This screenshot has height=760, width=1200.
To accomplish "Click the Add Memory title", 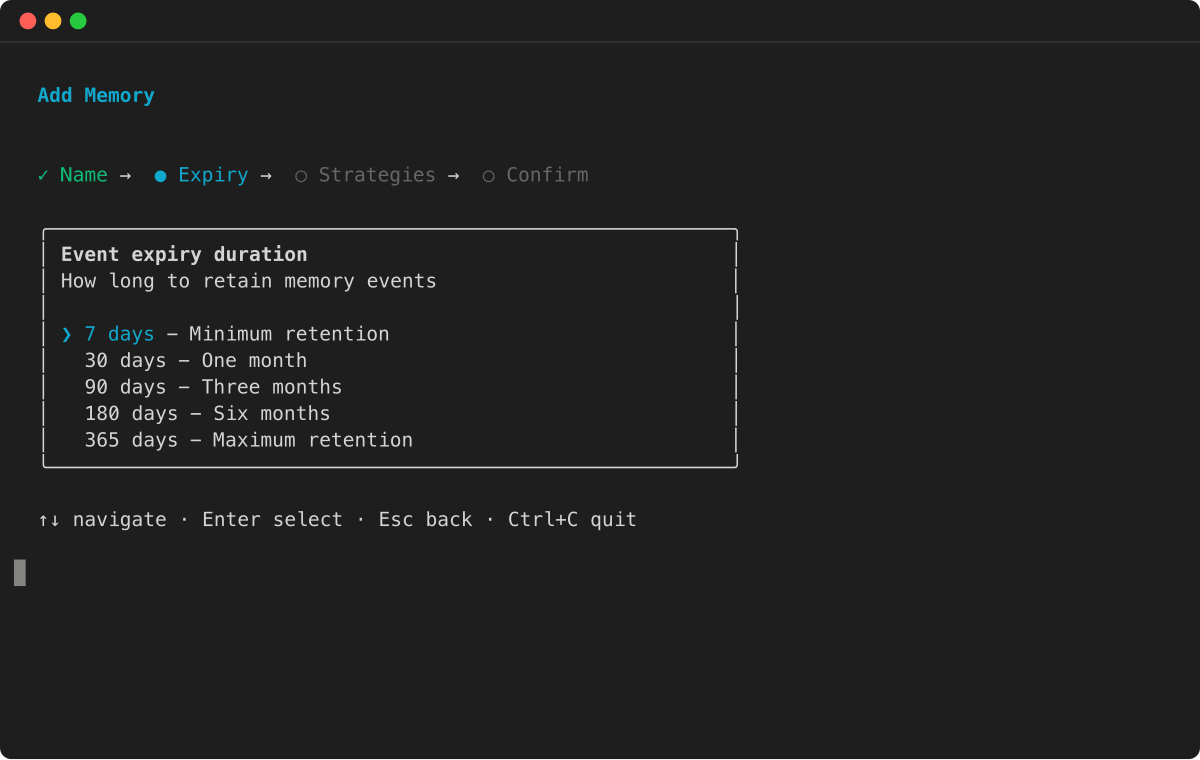I will (96, 94).
